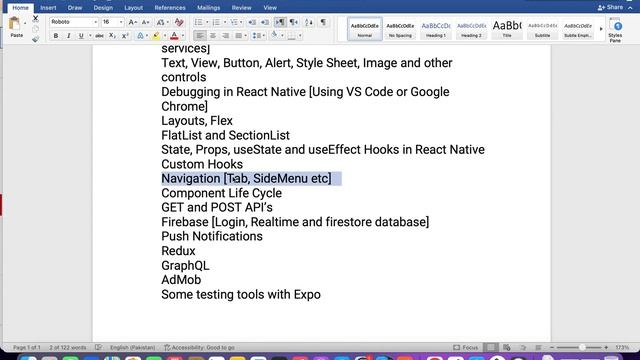Viewport: 640px width, 360px height.
Task: Sort text with the A-Z icon
Action: coord(309,22)
